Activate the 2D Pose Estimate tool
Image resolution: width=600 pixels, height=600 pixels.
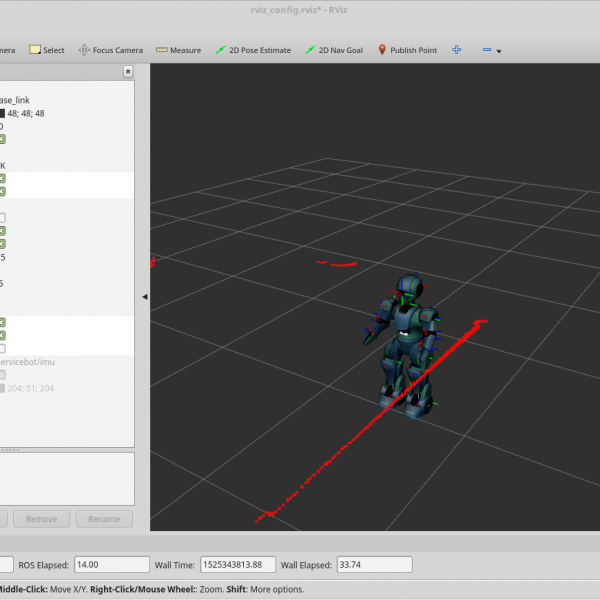tap(253, 50)
